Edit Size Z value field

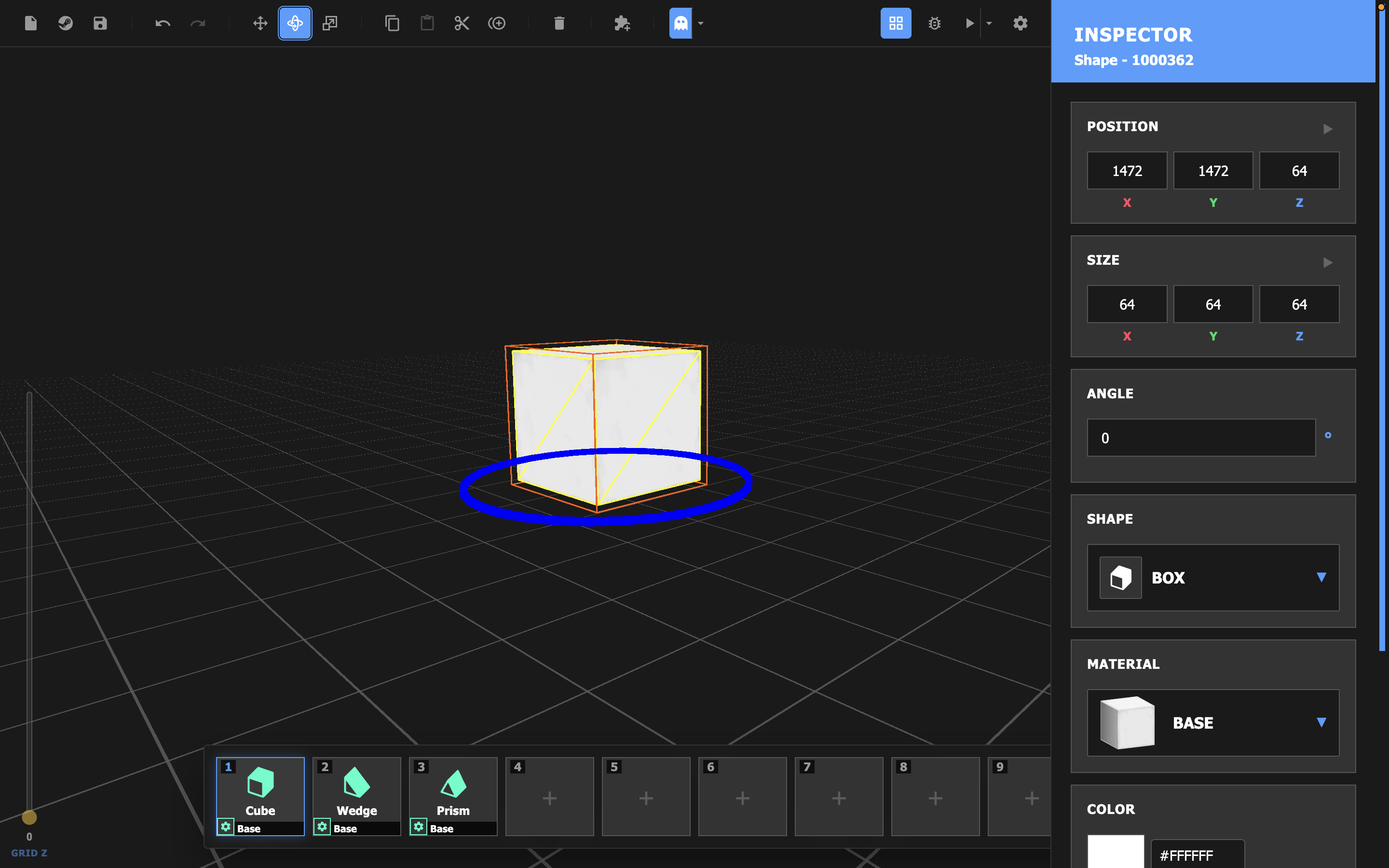[1299, 304]
